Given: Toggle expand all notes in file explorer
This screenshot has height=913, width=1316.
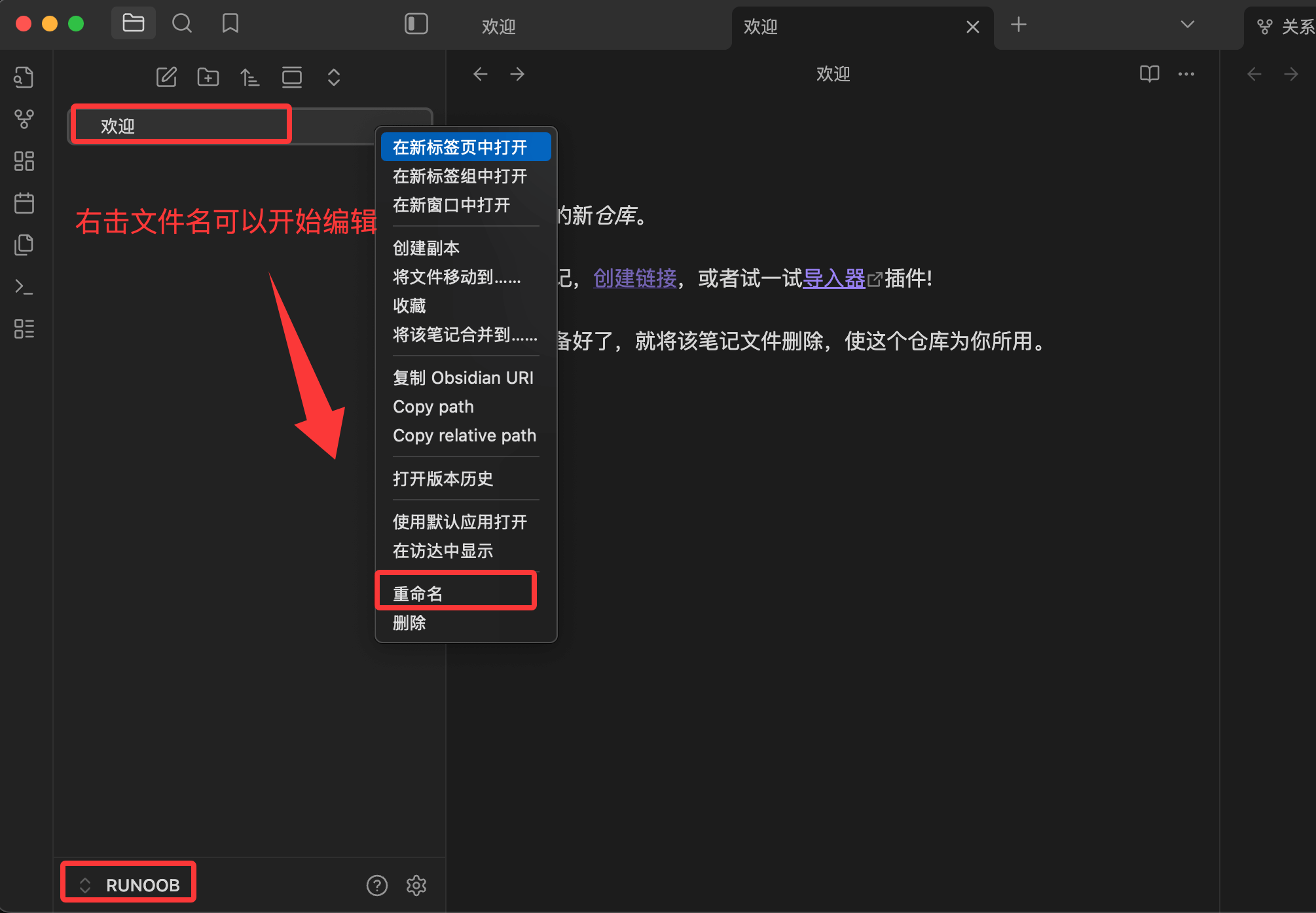Looking at the screenshot, I should click(x=334, y=77).
